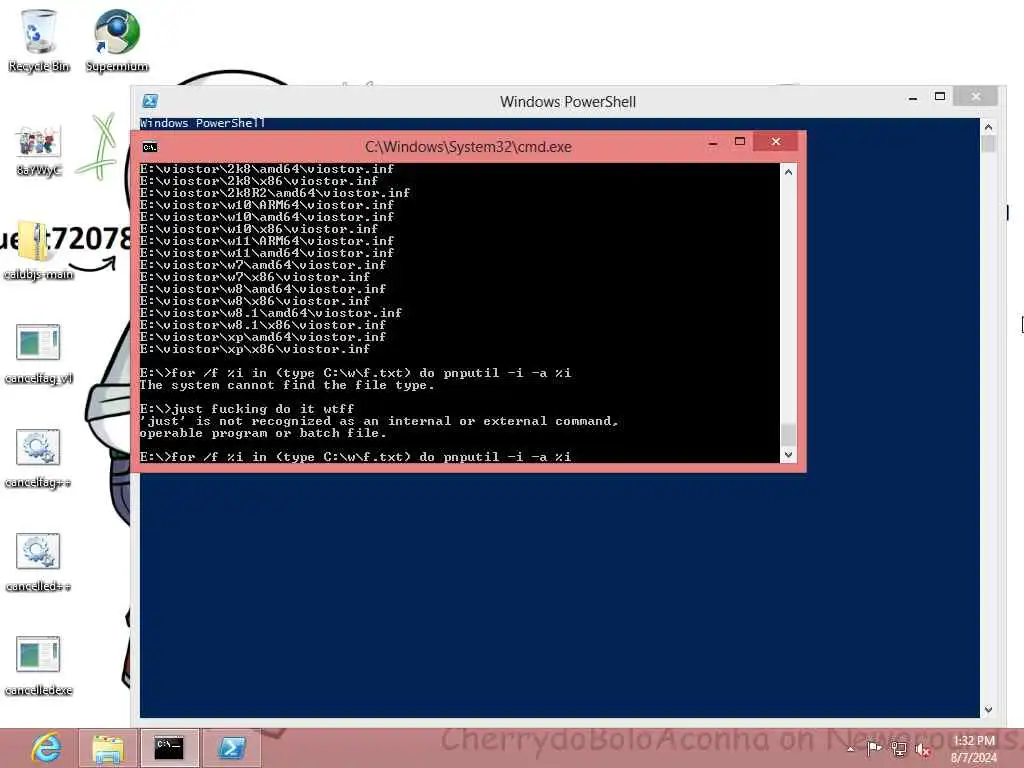
Task: Click the line E:\viostor\w11\amd64\viostor.inf
Action: coord(267,253)
